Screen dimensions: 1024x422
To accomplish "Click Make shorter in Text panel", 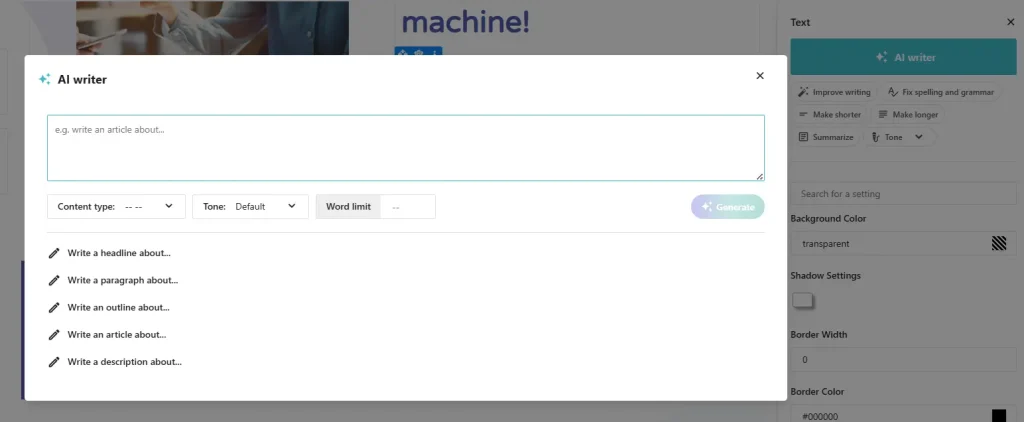I will point(830,114).
